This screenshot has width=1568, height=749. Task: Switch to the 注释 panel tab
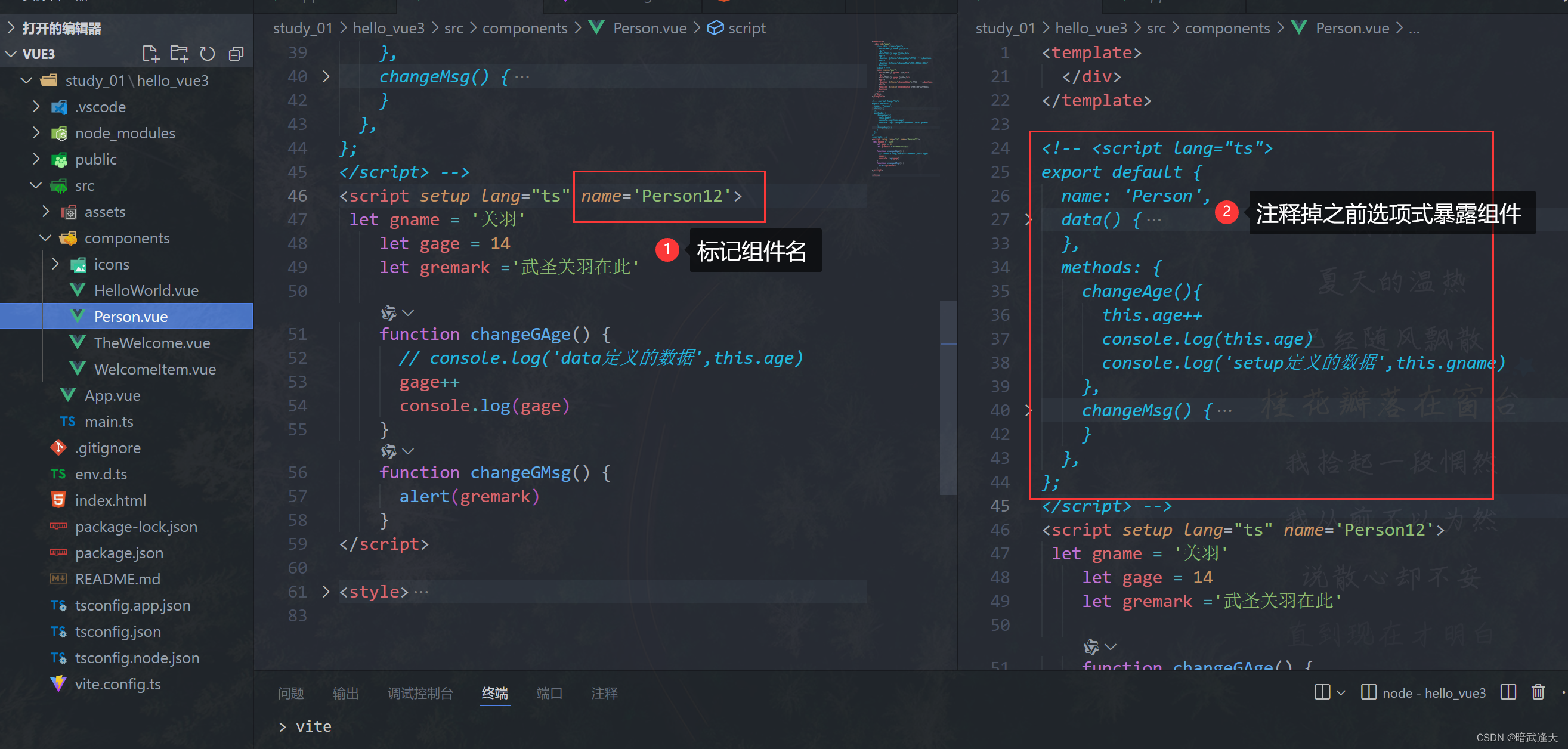pyautogui.click(x=604, y=692)
